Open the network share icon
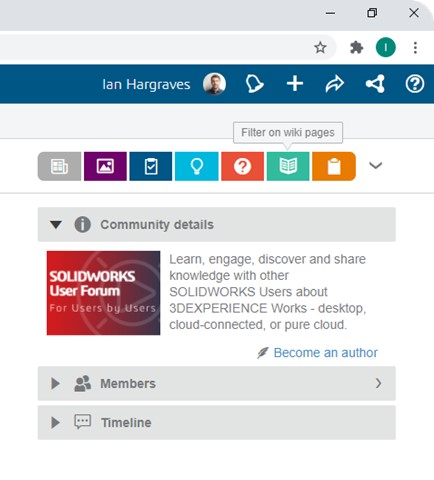Screen dimensions: 434x480 [375, 84]
